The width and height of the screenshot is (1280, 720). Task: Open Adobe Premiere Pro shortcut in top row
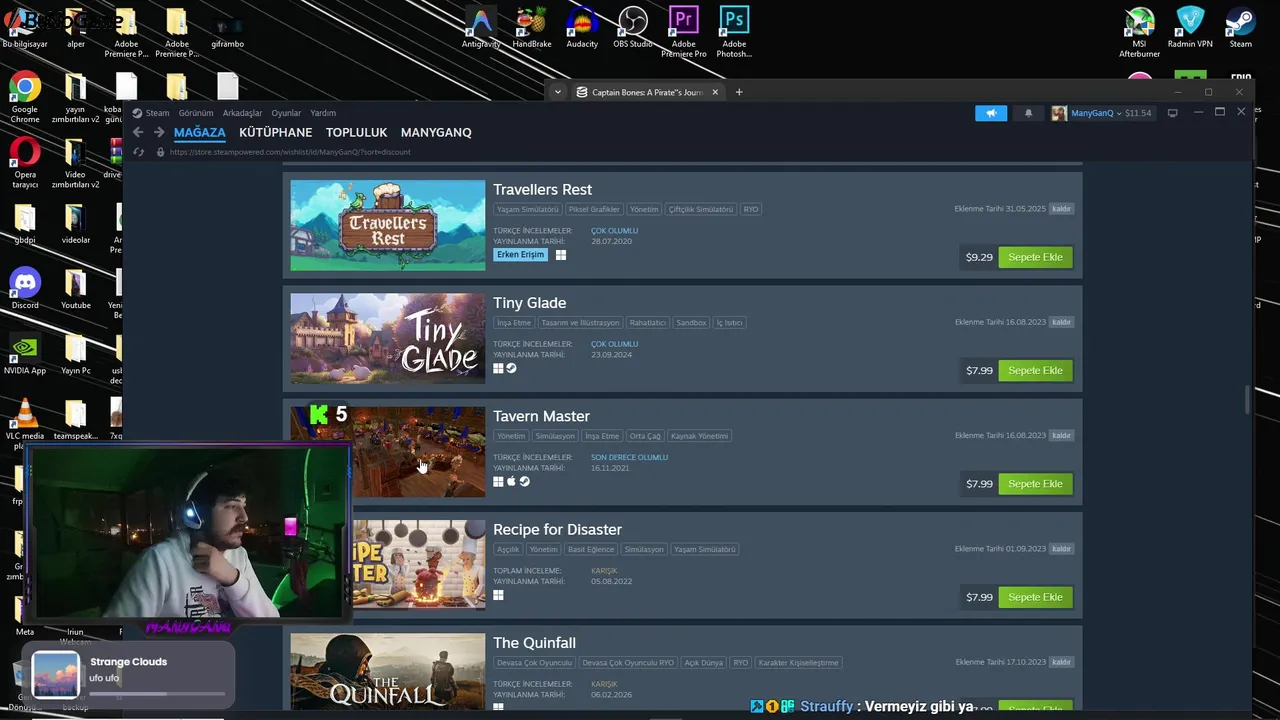coord(684,30)
